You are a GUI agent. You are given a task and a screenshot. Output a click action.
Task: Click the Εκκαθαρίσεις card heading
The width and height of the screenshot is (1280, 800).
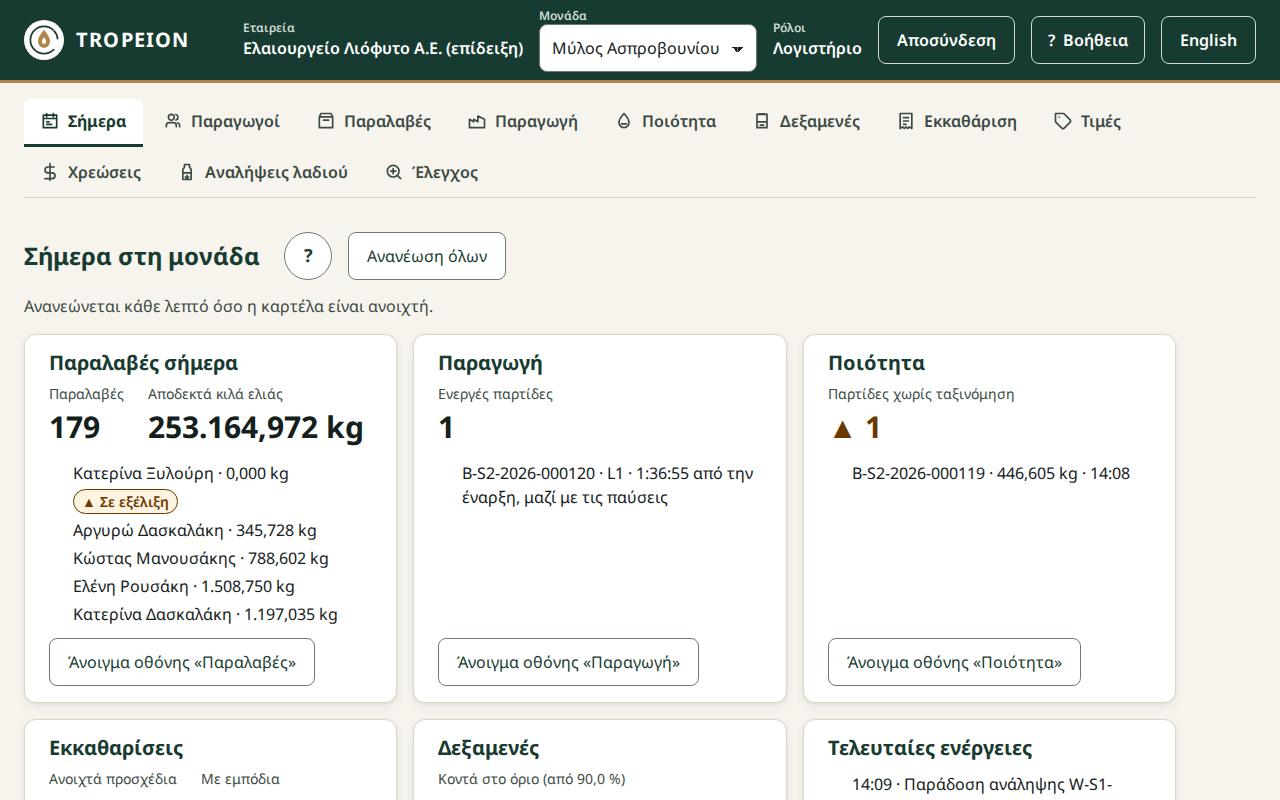click(x=116, y=748)
